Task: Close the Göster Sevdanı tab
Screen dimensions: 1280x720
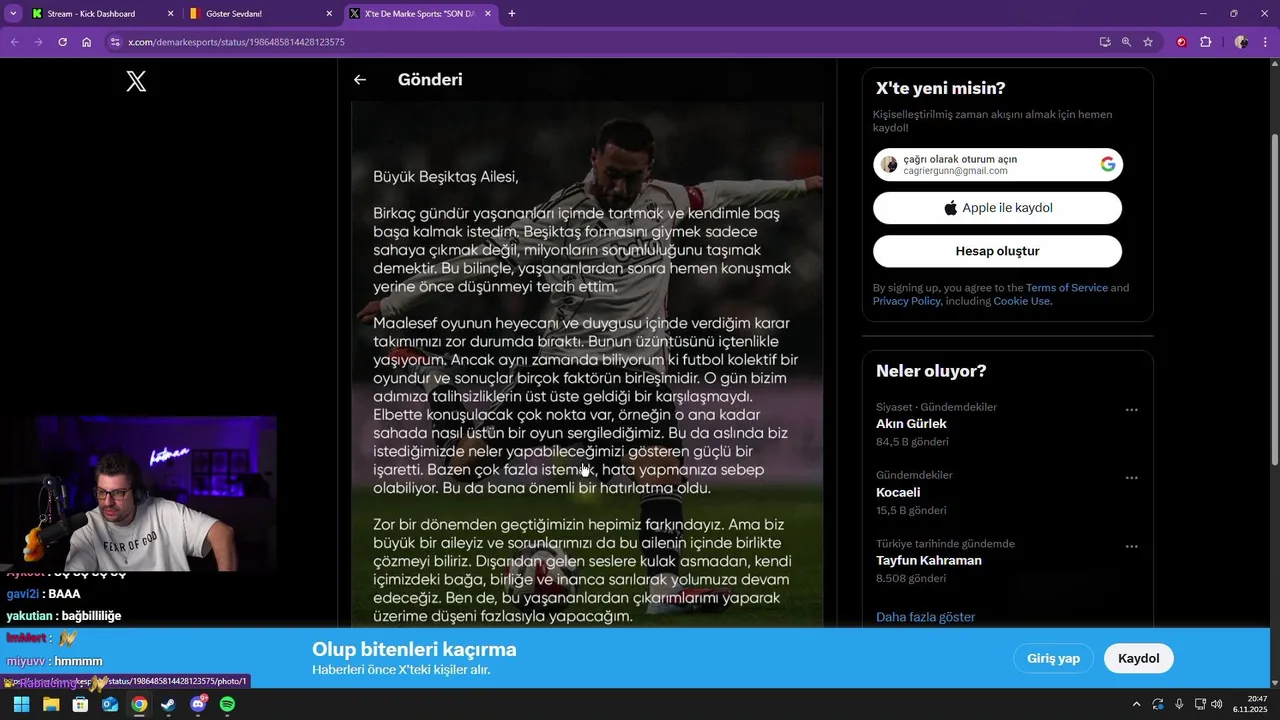Action: pyautogui.click(x=329, y=14)
